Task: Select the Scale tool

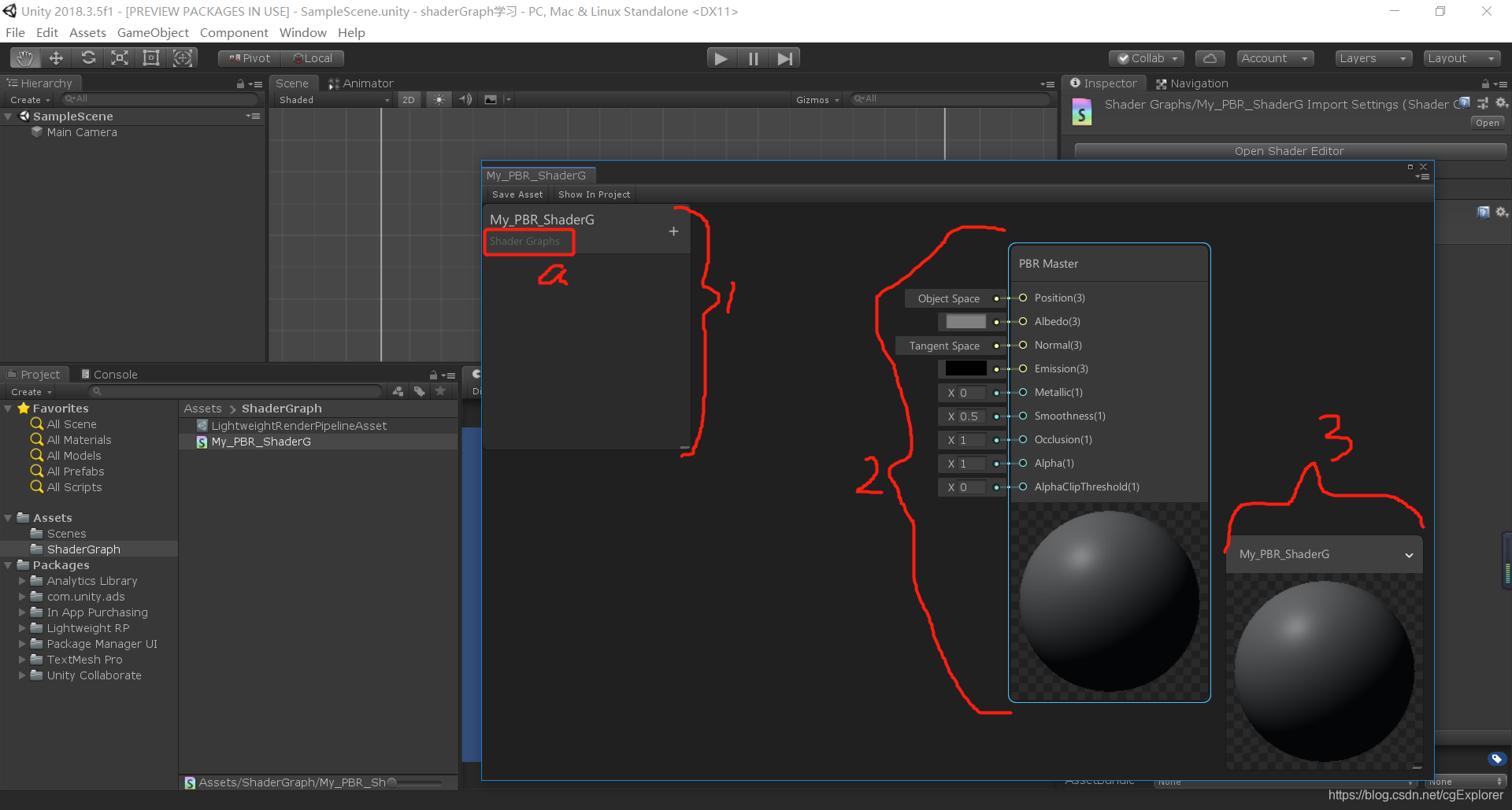Action: click(120, 57)
